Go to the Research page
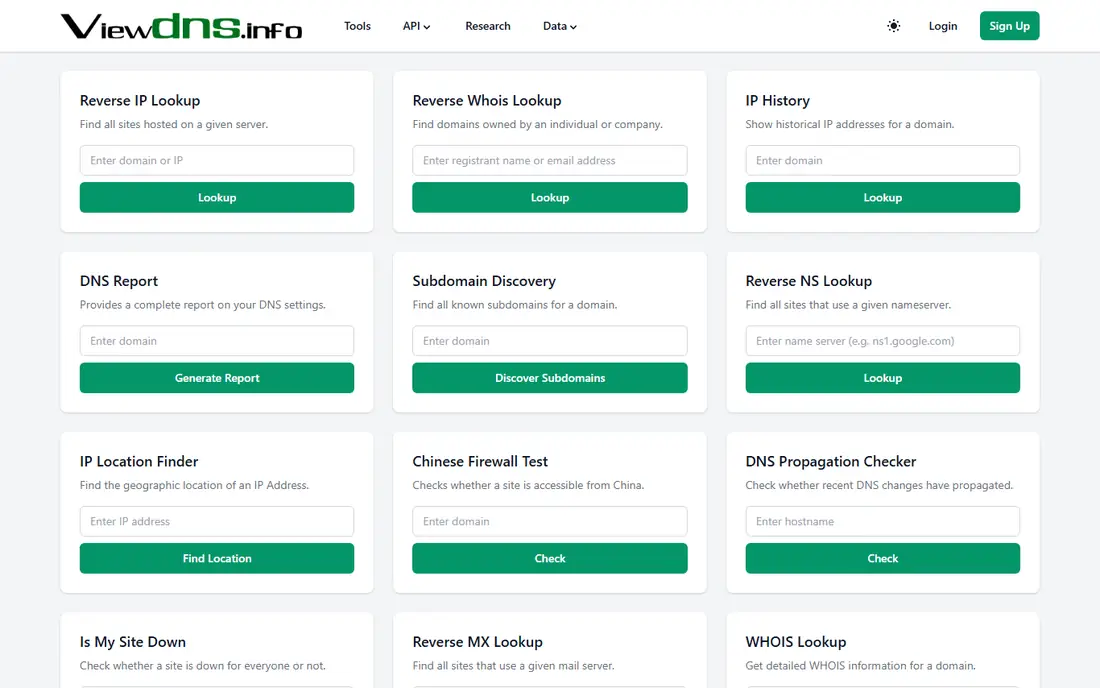The image size is (1100, 688). tap(488, 26)
